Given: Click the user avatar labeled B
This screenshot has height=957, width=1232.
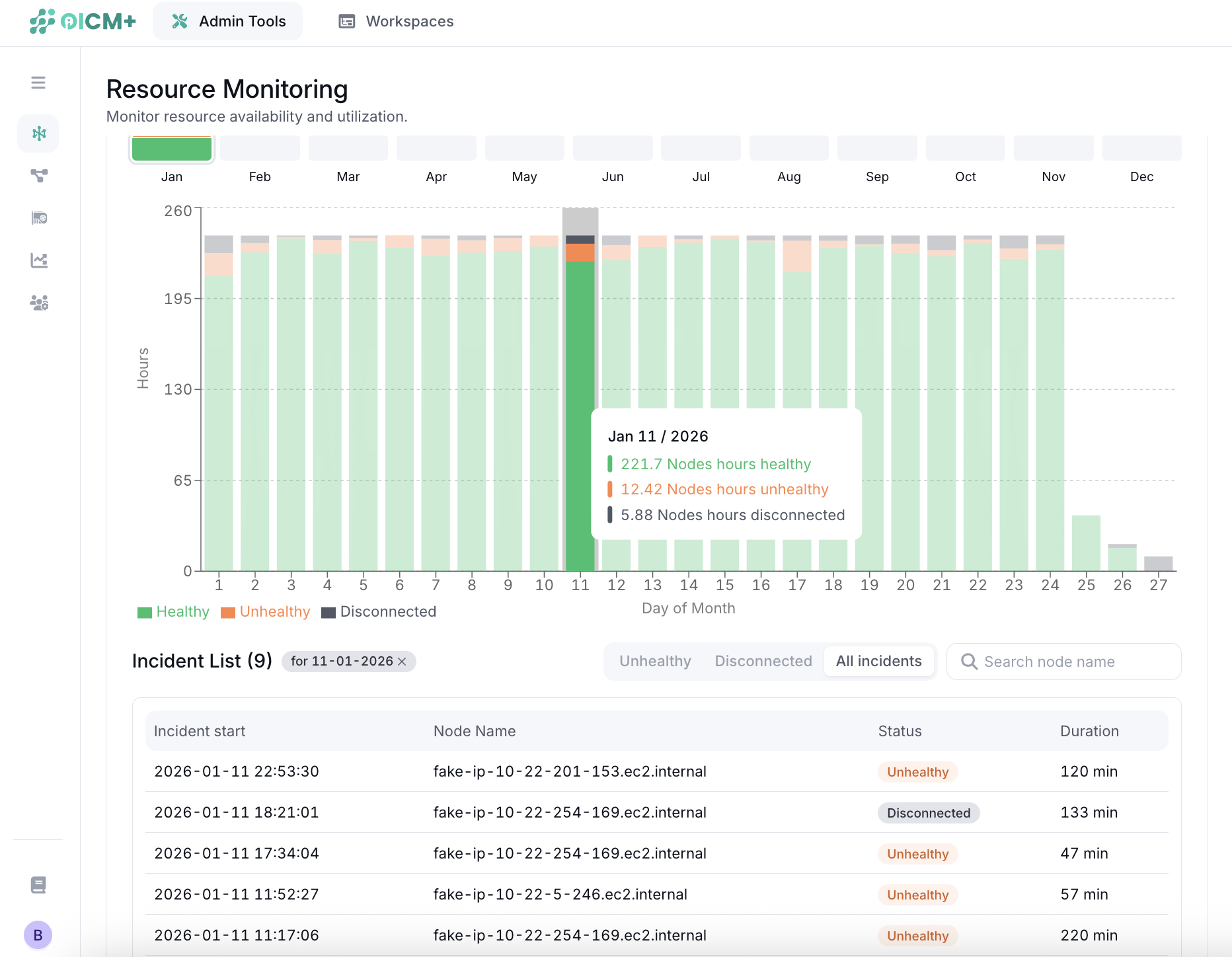Looking at the screenshot, I should click(x=38, y=935).
